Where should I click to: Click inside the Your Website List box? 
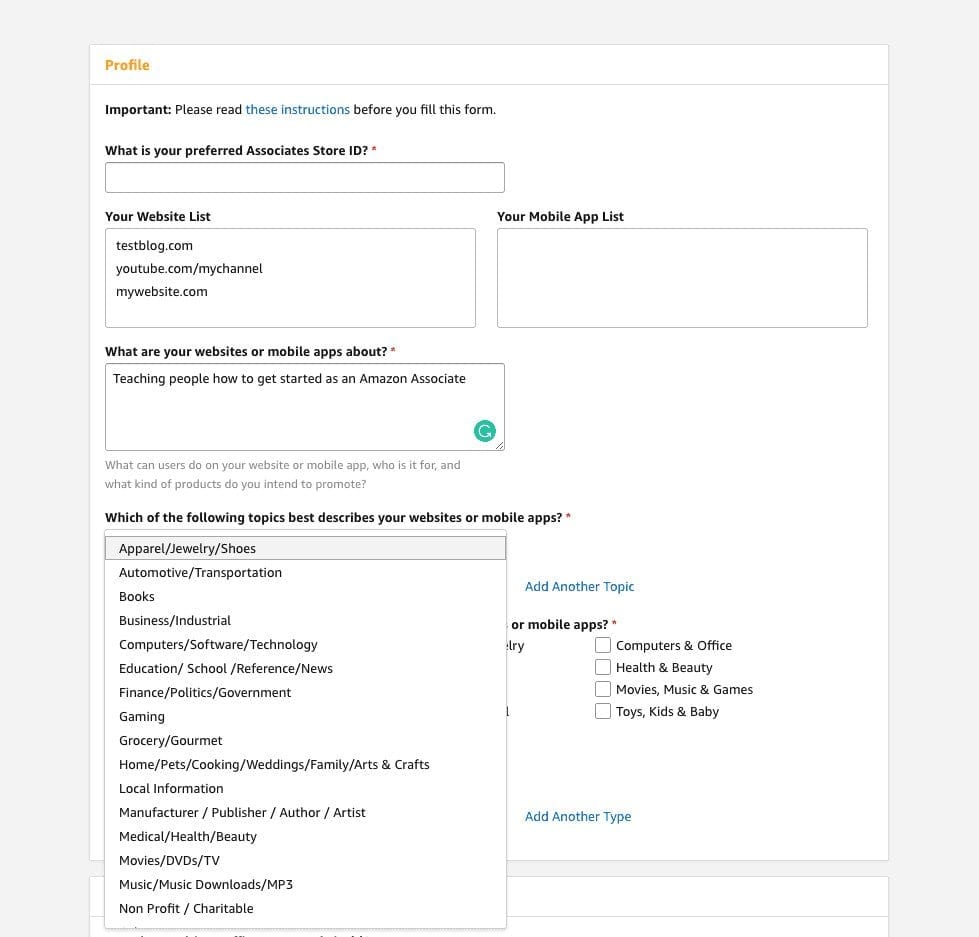(x=290, y=278)
